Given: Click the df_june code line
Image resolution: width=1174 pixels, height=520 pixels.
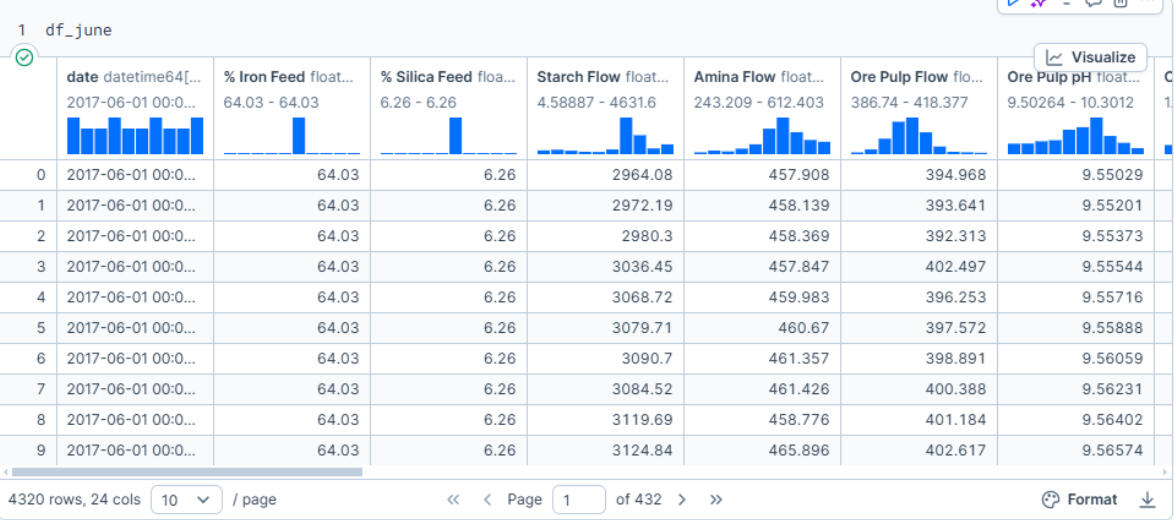Looking at the screenshot, I should coord(78,30).
